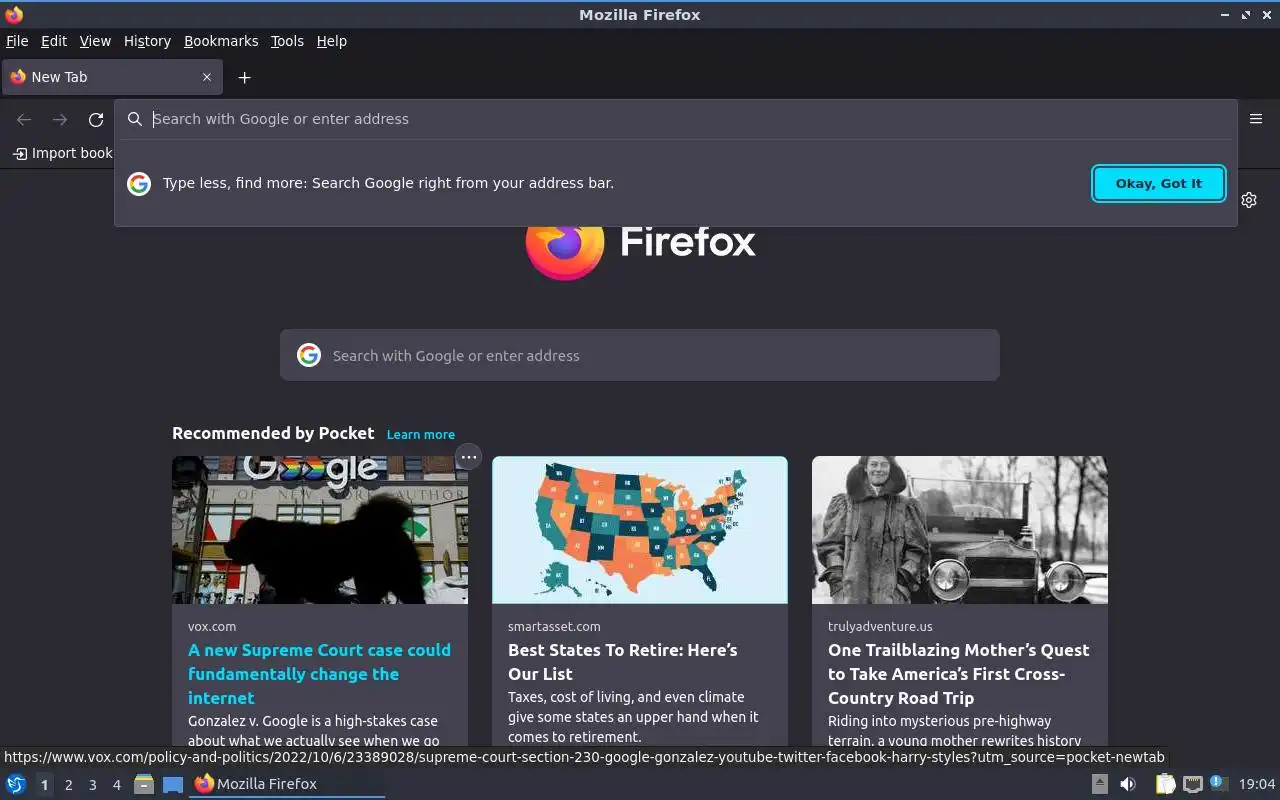1280x800 pixels.
Task: Open the View menu
Action: coord(95,41)
